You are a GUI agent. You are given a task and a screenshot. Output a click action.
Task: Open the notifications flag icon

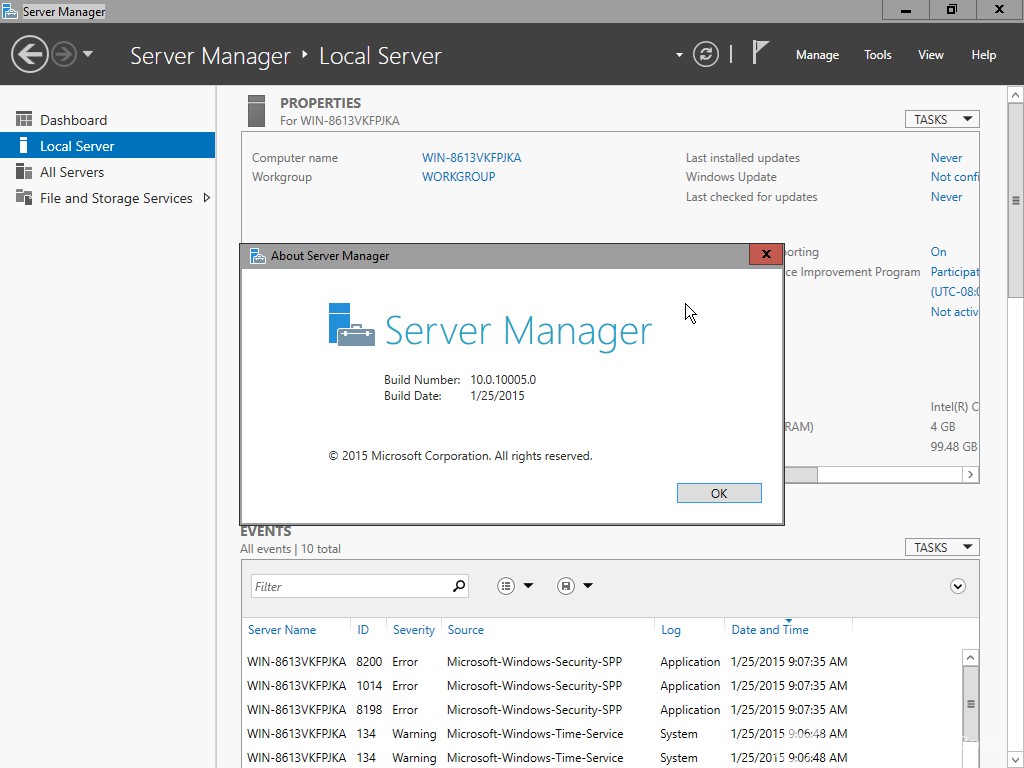(x=759, y=52)
